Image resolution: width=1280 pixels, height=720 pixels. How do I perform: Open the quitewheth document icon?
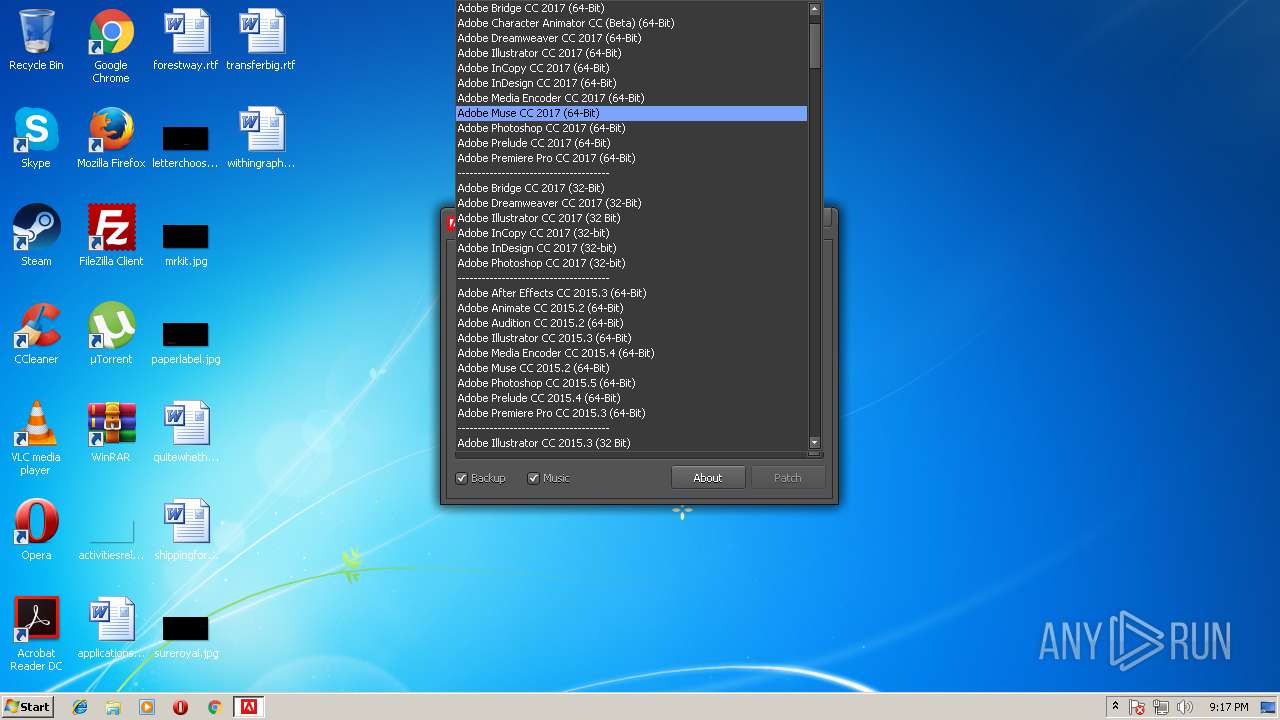coord(186,433)
